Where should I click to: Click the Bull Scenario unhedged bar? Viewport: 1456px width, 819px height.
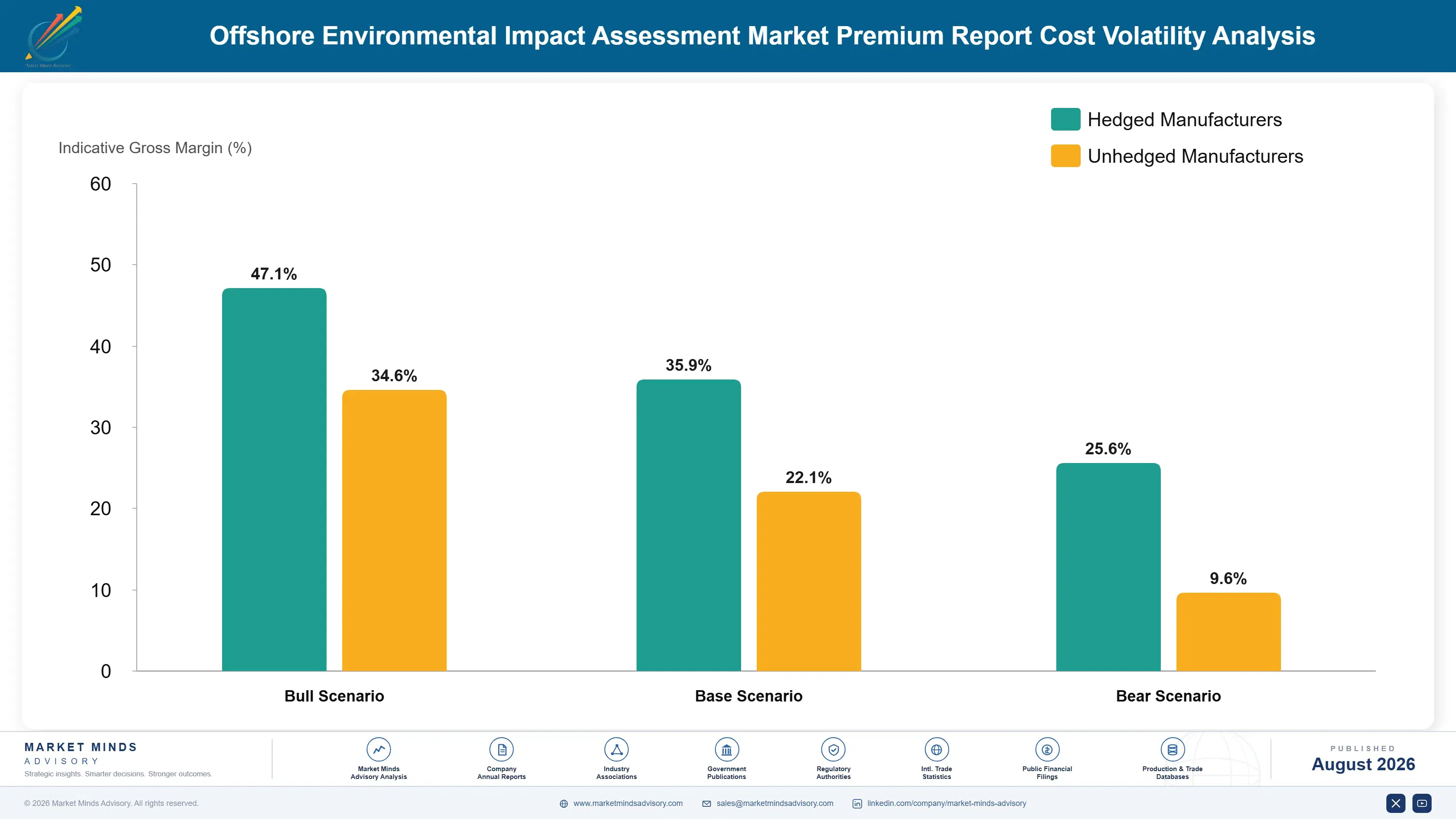coord(394,530)
